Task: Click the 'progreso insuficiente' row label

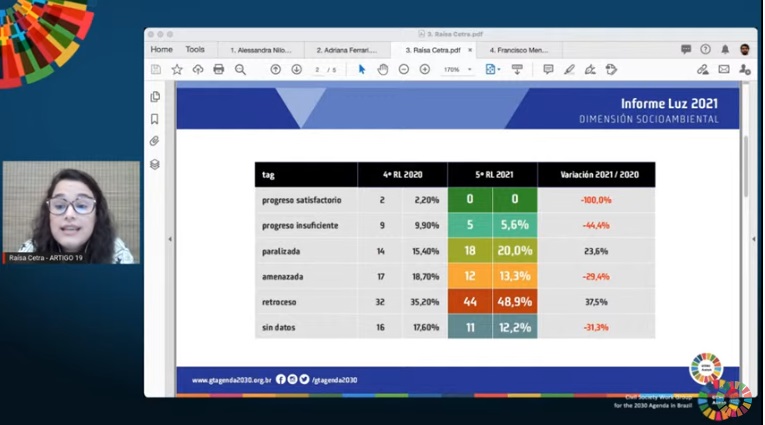Action: (300, 225)
